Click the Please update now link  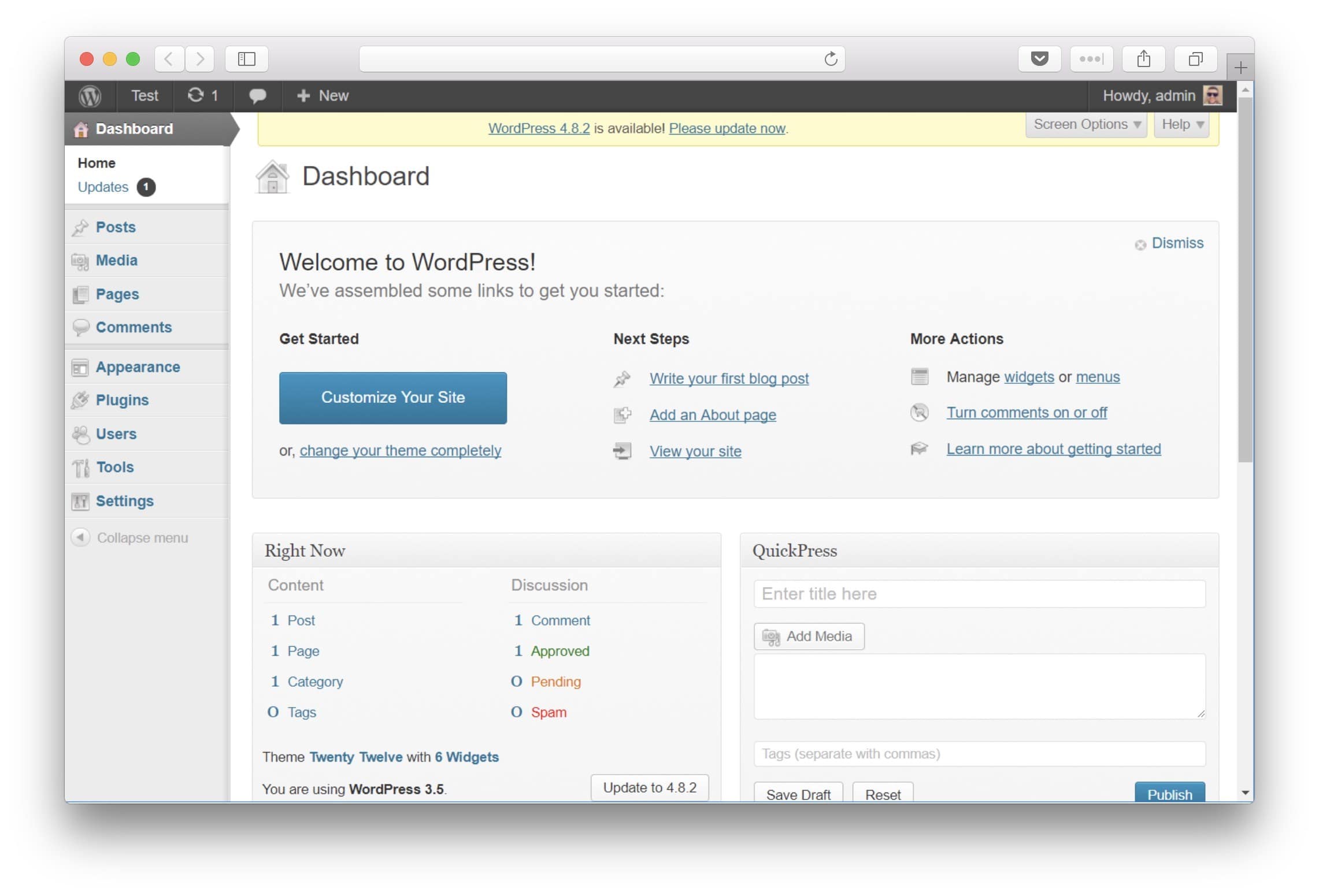(x=727, y=128)
